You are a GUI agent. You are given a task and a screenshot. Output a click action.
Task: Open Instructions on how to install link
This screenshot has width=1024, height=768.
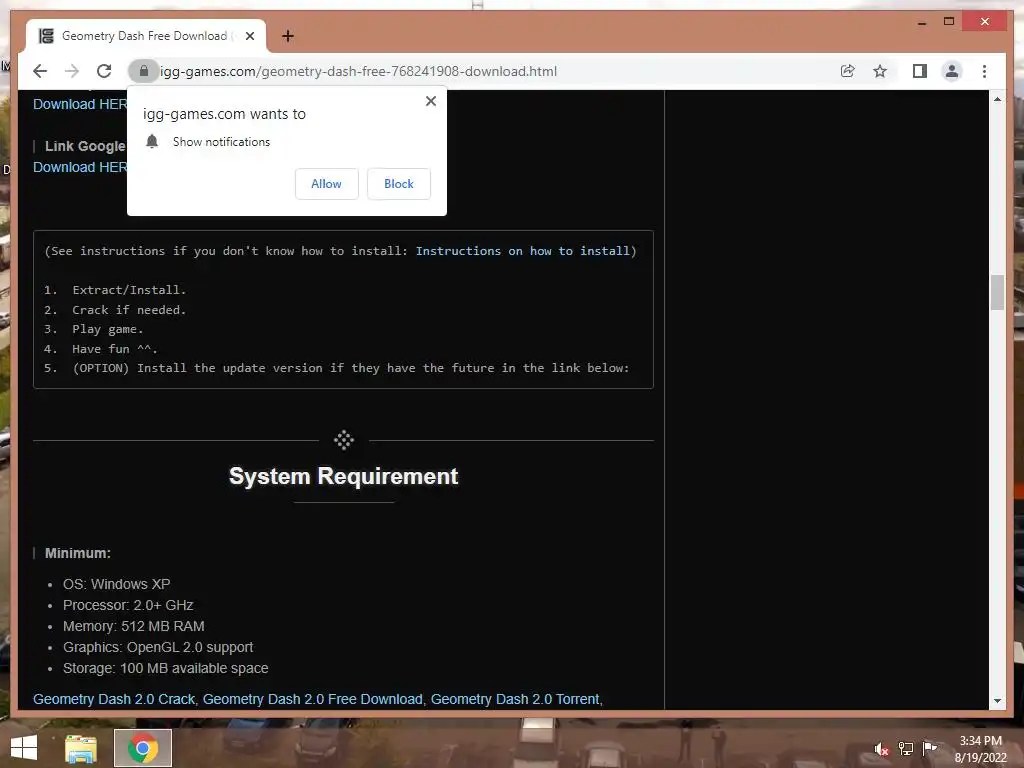pyautogui.click(x=522, y=251)
